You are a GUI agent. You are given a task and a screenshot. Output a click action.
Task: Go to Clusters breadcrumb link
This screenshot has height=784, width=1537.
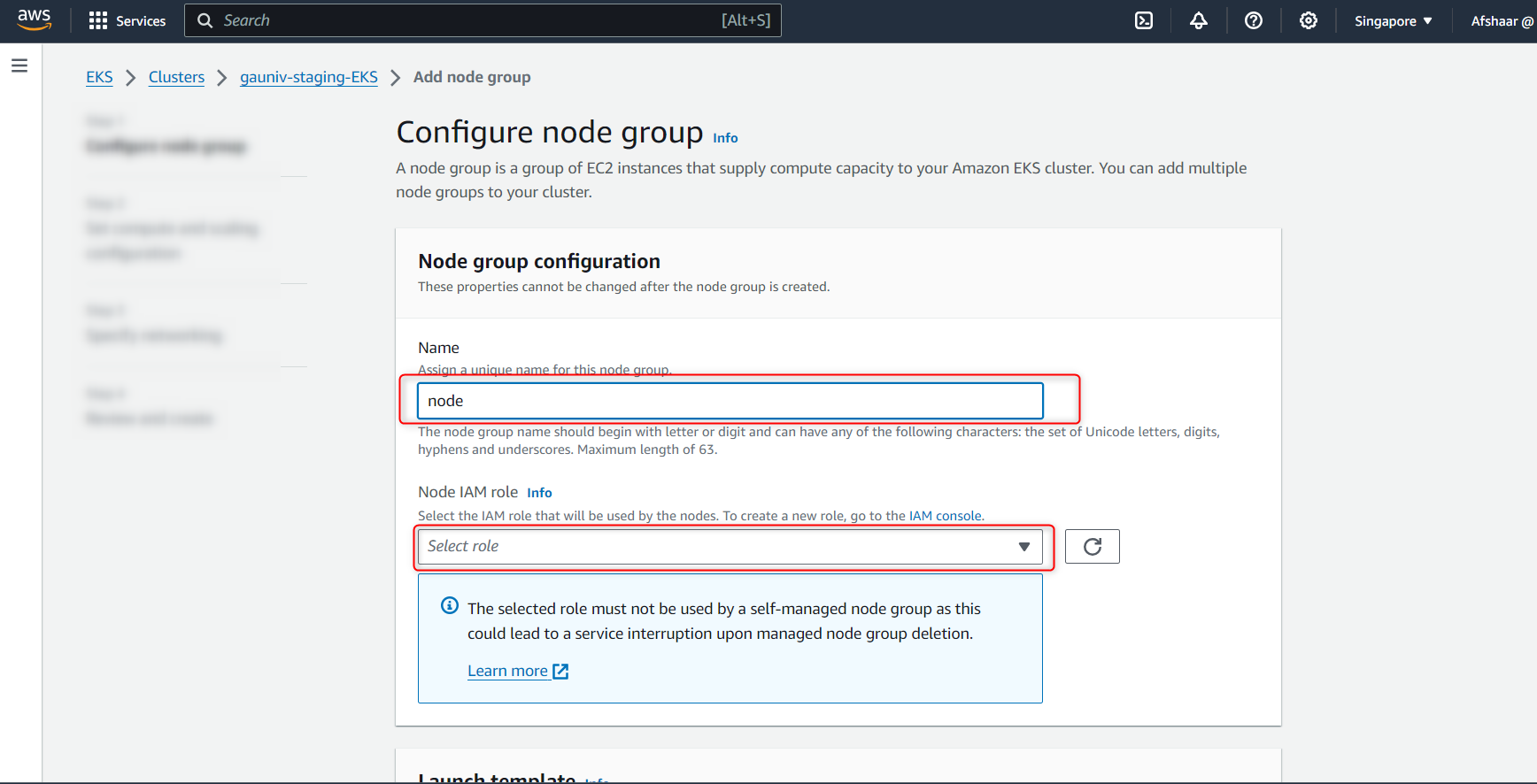click(176, 77)
